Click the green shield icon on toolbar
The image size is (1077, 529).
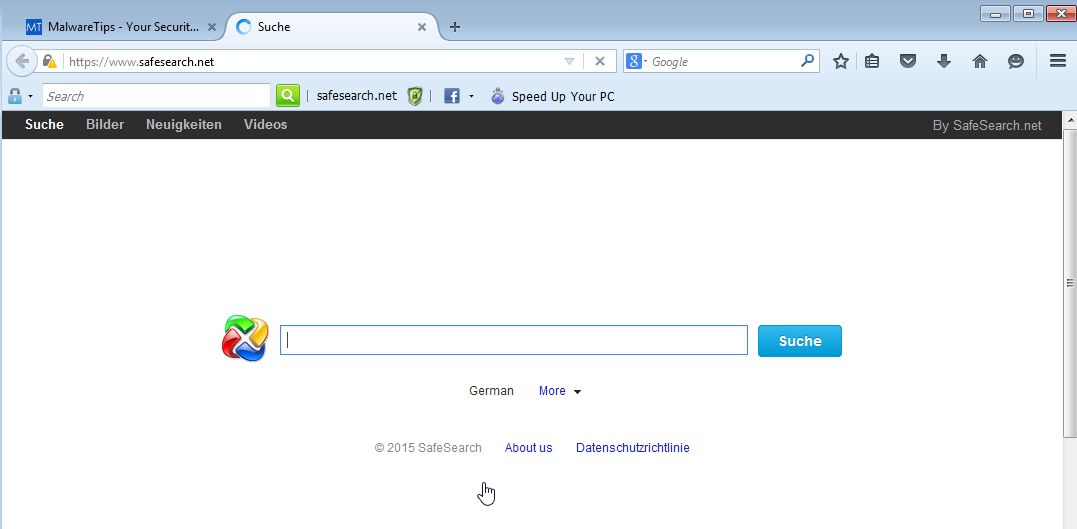tap(414, 96)
